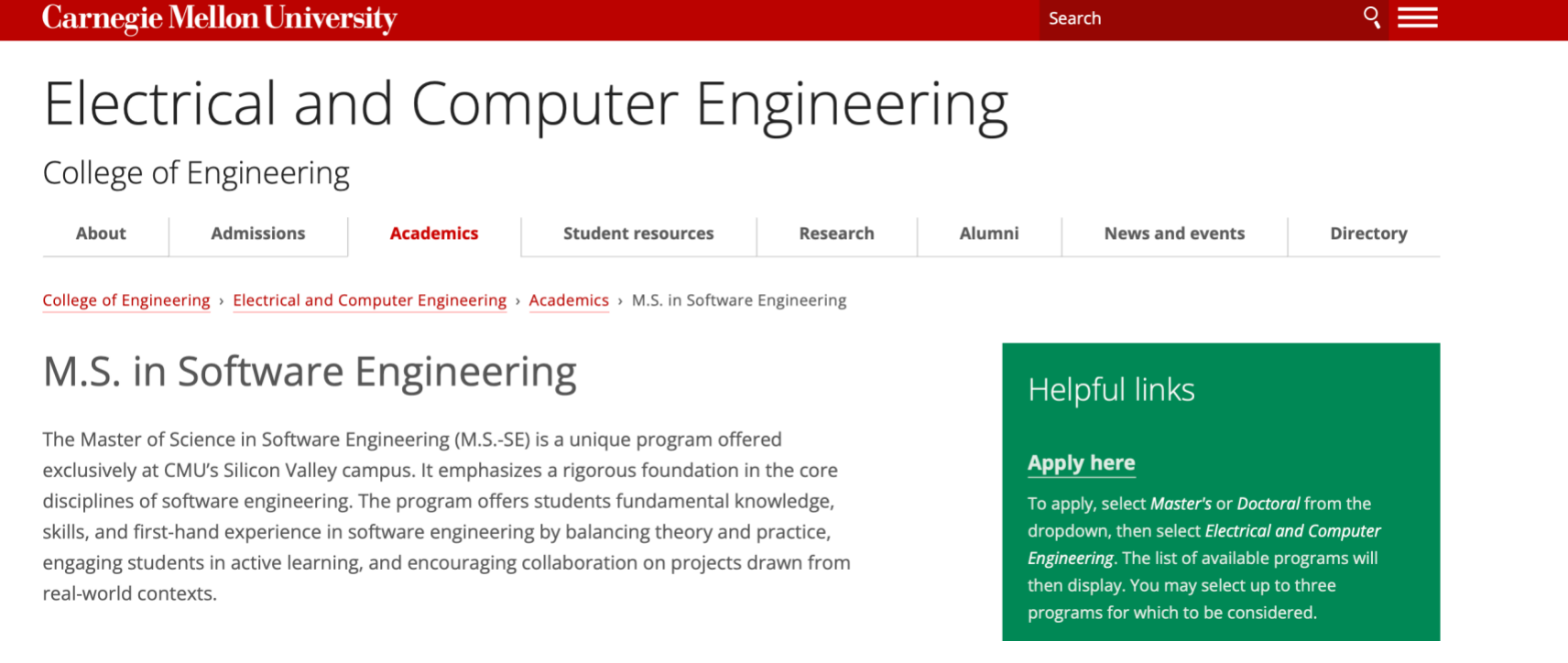The width and height of the screenshot is (1568, 663).
Task: Click the Carnegie Mellon University logo
Action: 220,18
